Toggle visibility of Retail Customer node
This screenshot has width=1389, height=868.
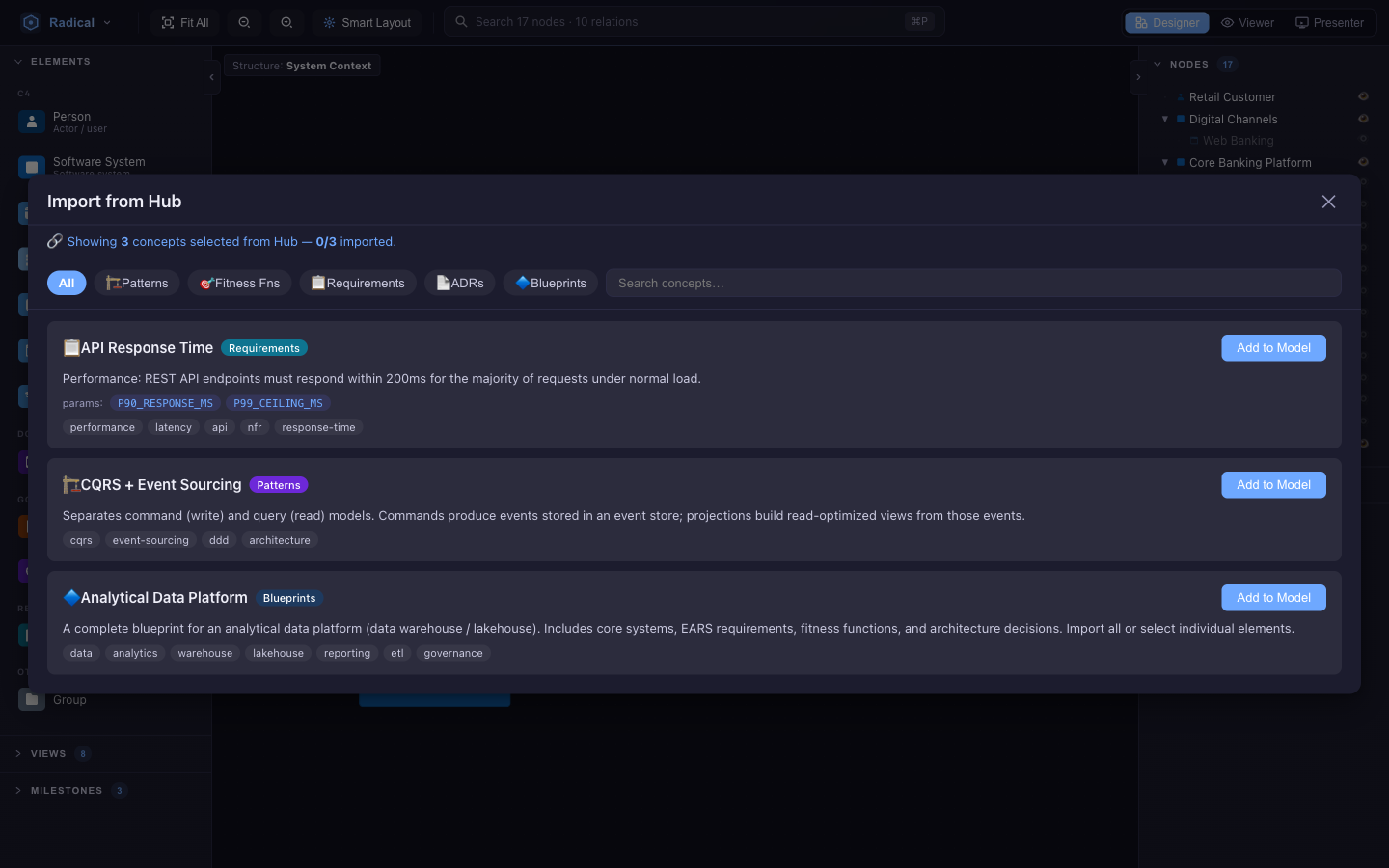coord(1363,96)
